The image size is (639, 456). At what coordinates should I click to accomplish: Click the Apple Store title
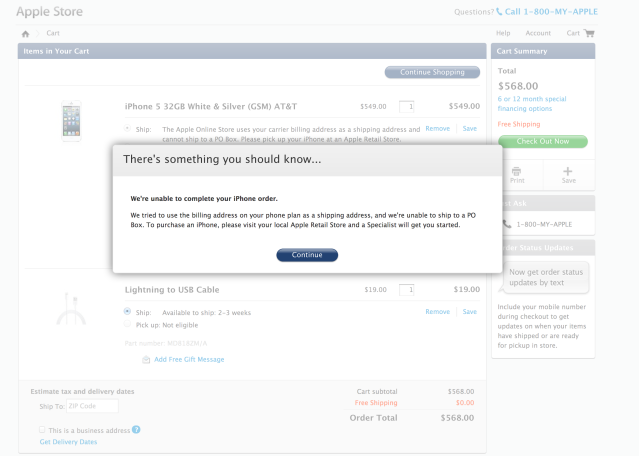click(x=49, y=11)
